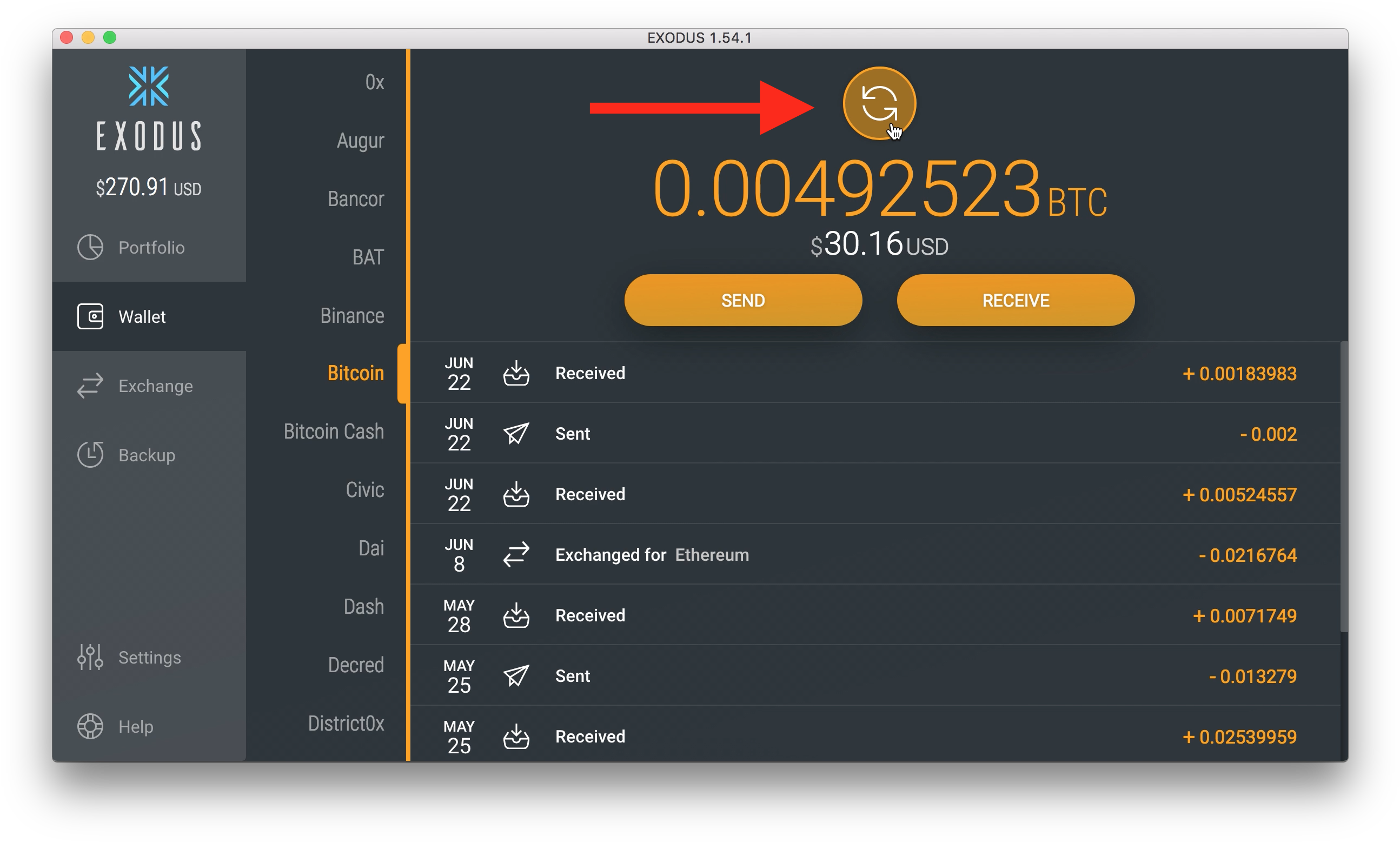Click received icon for + 0.00524557

pyautogui.click(x=516, y=494)
